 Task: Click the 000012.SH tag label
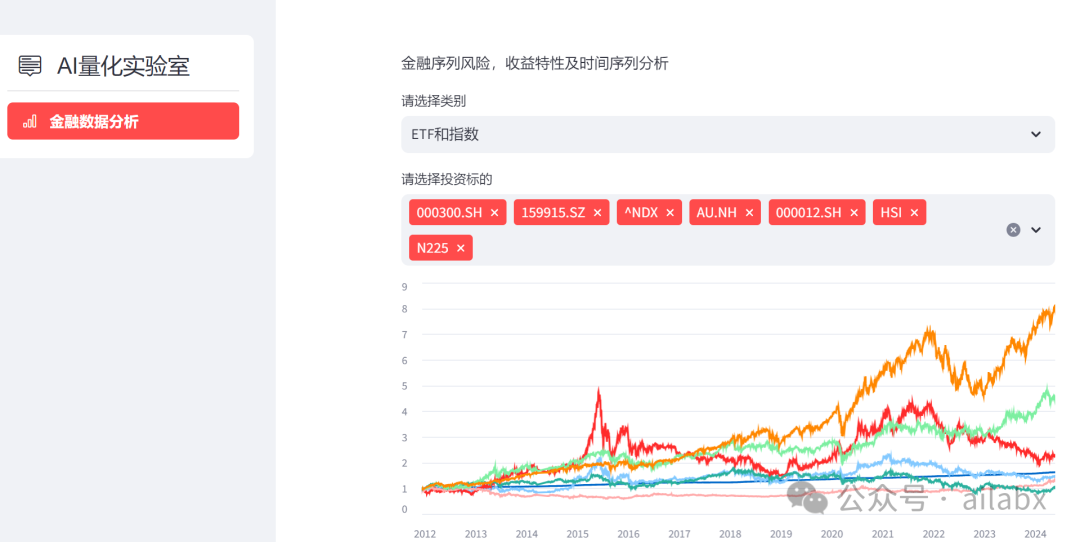coord(809,213)
